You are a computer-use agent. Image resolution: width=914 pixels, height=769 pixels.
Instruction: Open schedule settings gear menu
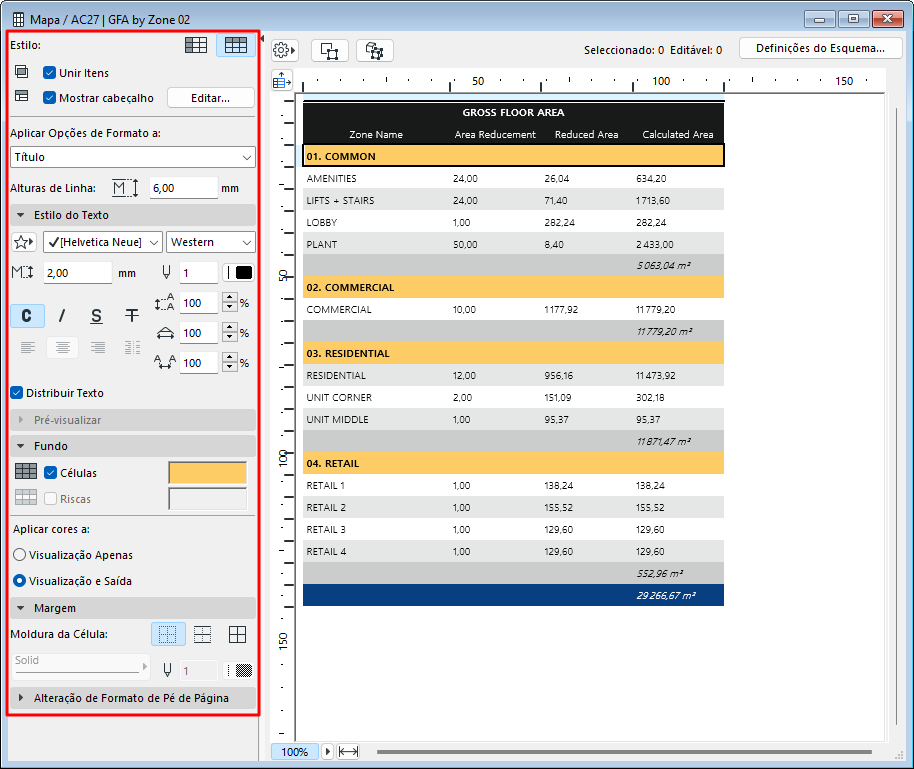[x=285, y=50]
